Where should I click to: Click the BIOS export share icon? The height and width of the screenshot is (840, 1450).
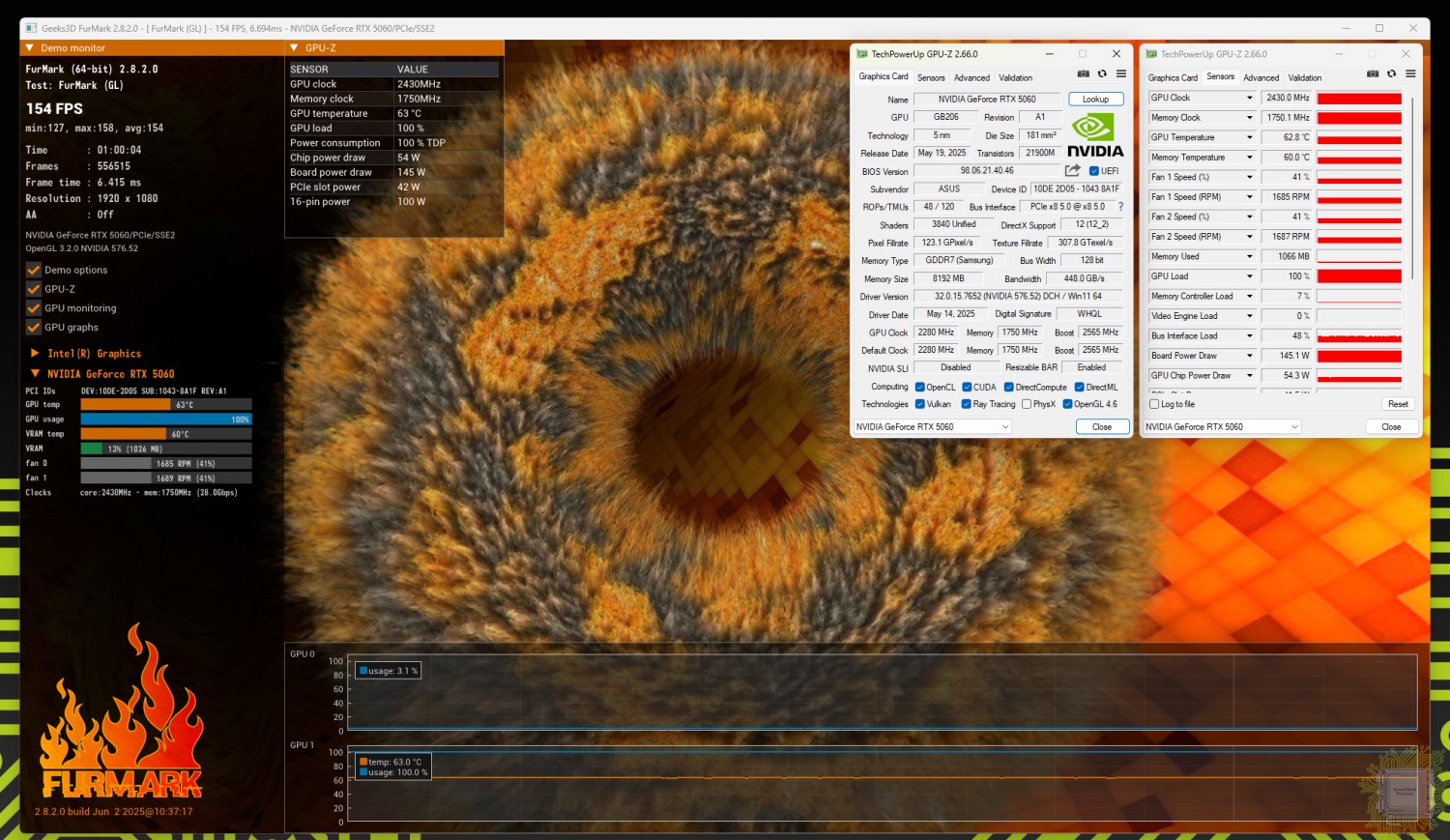[1072, 170]
